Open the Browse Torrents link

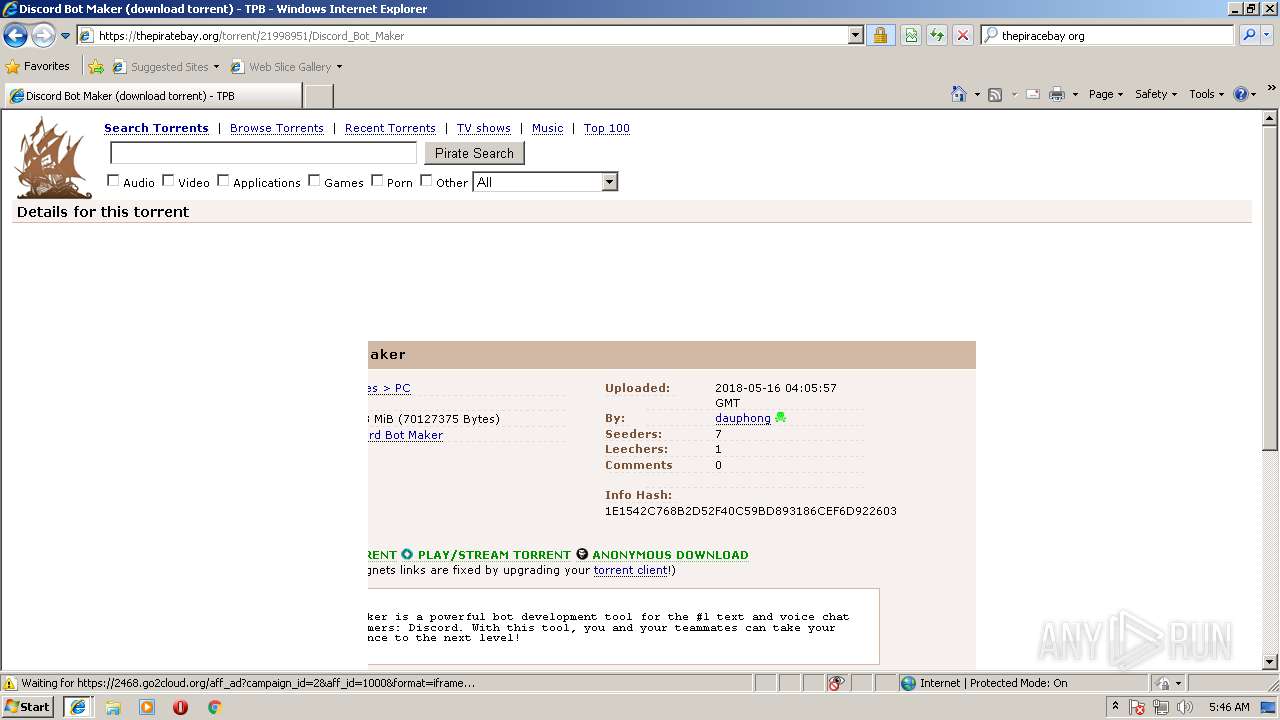pos(277,128)
